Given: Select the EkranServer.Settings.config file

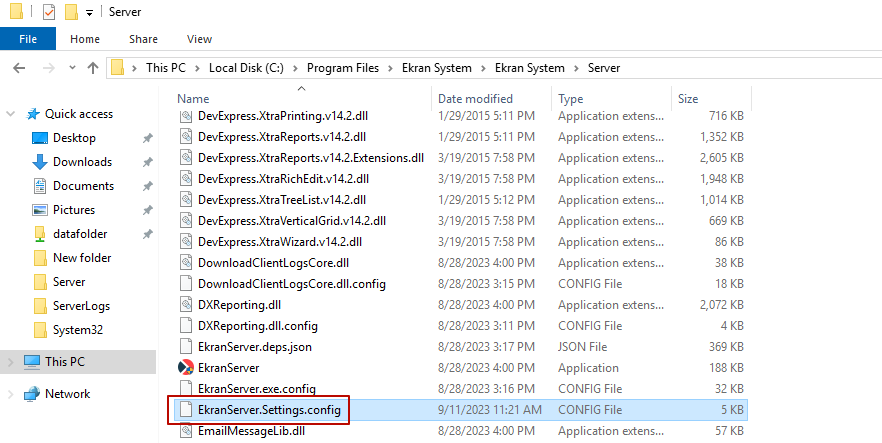Looking at the screenshot, I should [269, 410].
